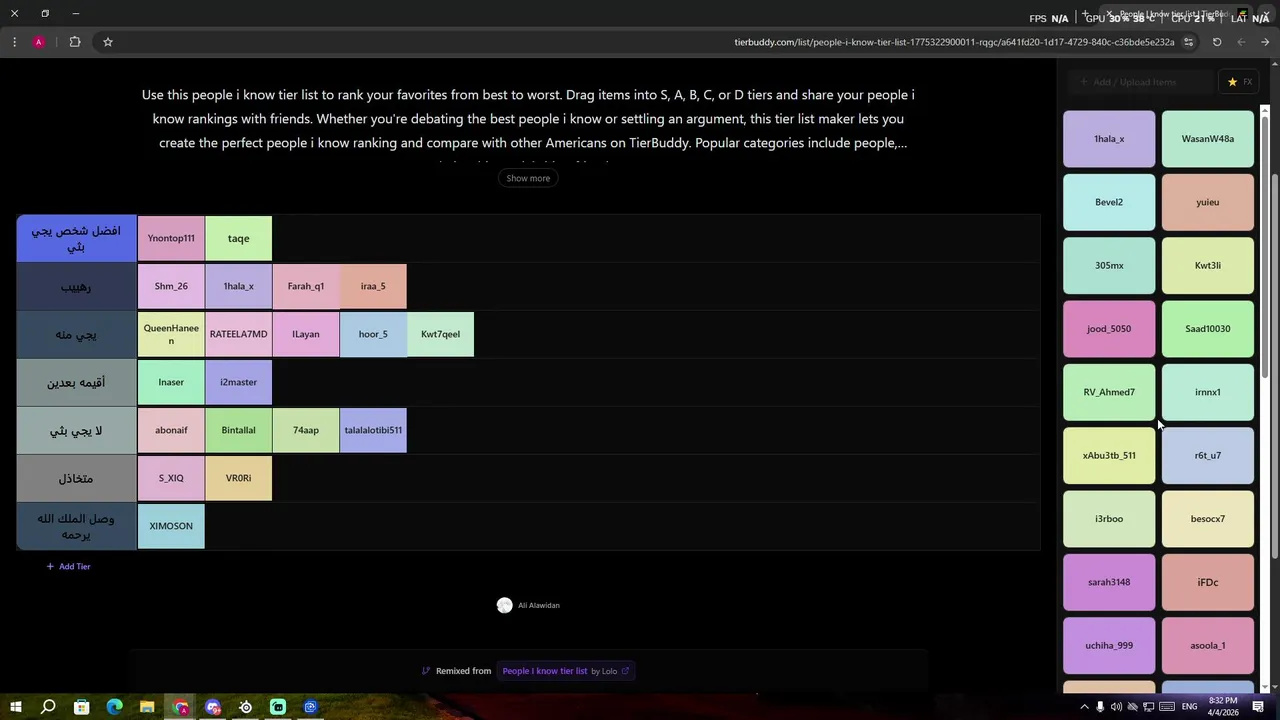Viewport: 1280px width, 720px height.
Task: Select the jood_5050 tile in items panel
Action: coord(1109,329)
